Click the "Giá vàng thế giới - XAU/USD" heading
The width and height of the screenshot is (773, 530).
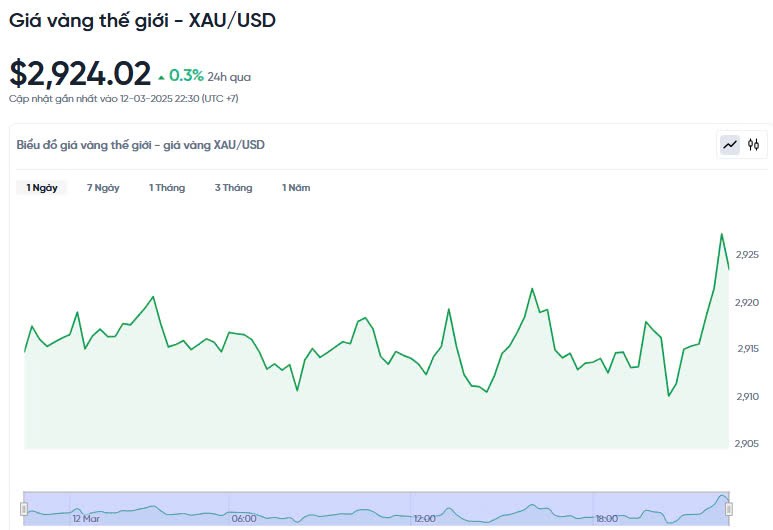point(142,20)
